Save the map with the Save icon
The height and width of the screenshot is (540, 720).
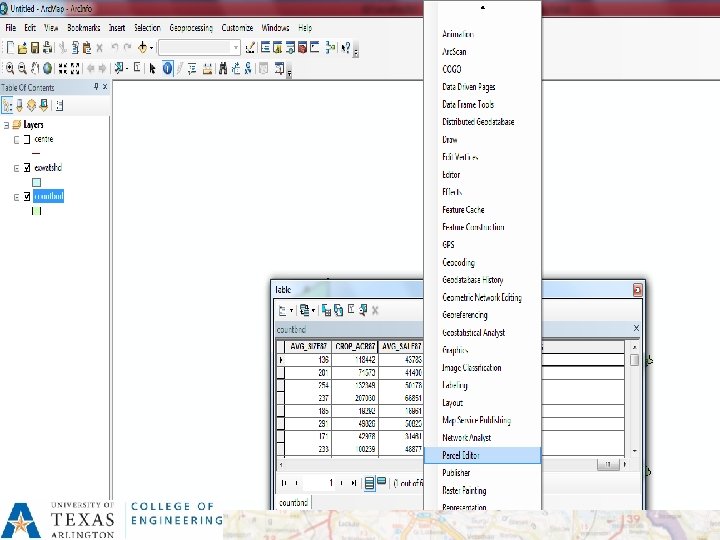tap(35, 47)
